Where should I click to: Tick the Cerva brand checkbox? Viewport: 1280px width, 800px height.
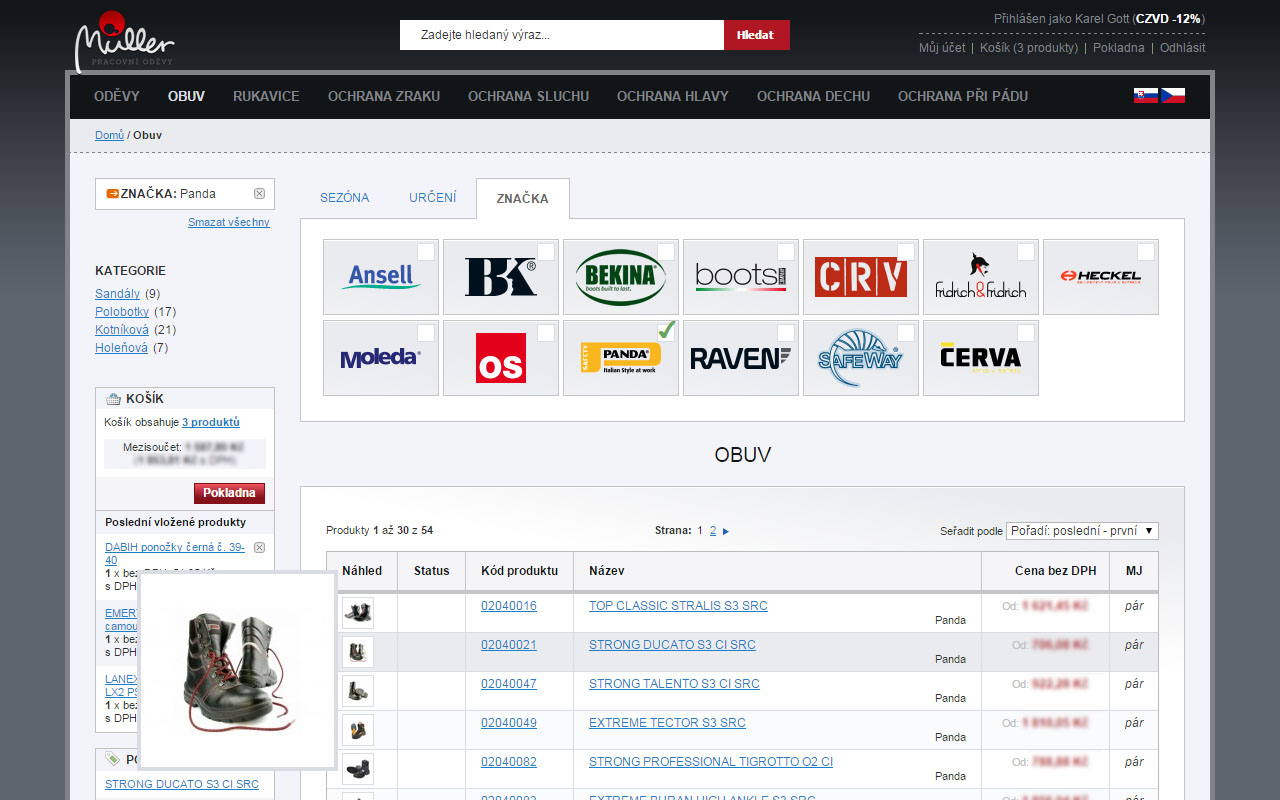[1026, 333]
